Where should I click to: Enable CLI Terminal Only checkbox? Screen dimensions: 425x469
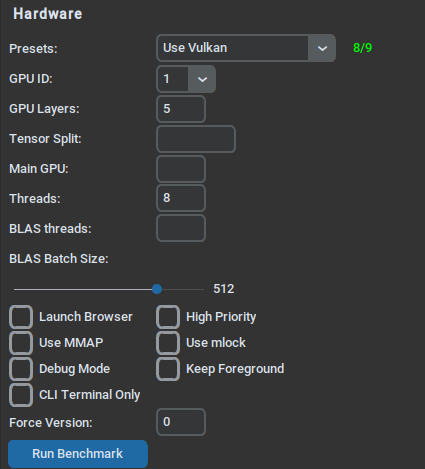pyautogui.click(x=21, y=395)
